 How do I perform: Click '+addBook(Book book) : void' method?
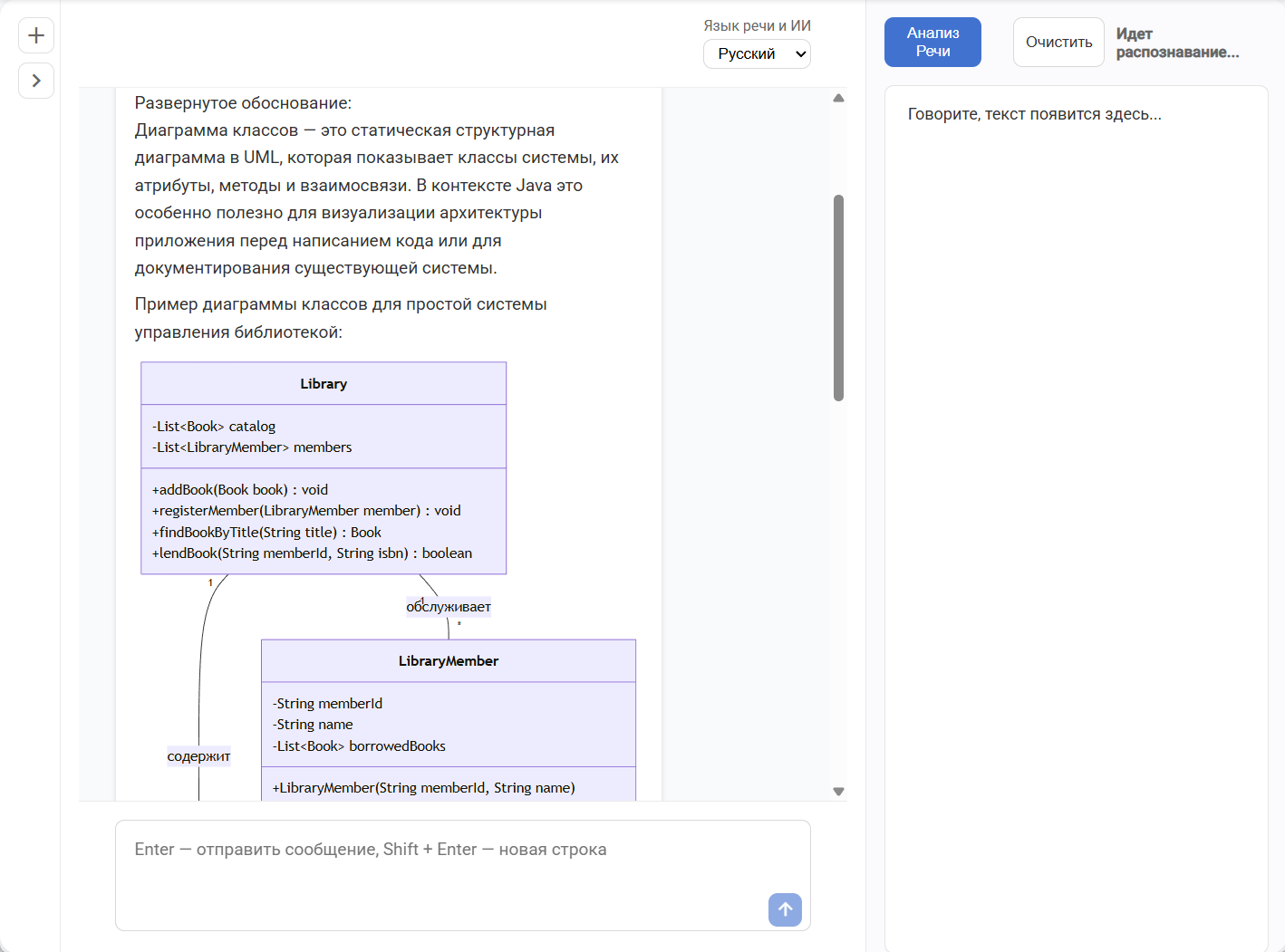coord(240,490)
